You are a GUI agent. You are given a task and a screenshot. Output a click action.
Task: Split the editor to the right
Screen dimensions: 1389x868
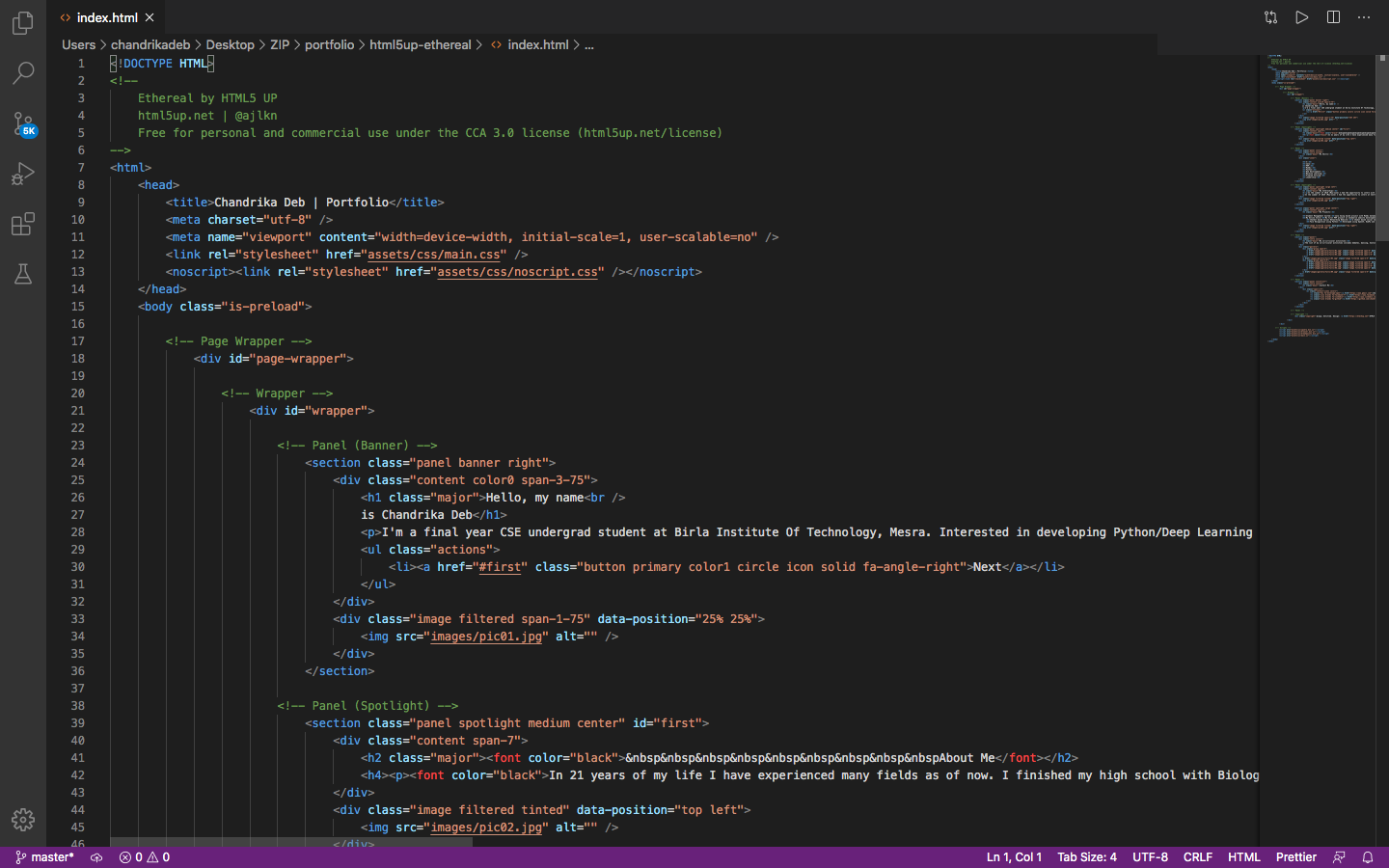pyautogui.click(x=1333, y=17)
